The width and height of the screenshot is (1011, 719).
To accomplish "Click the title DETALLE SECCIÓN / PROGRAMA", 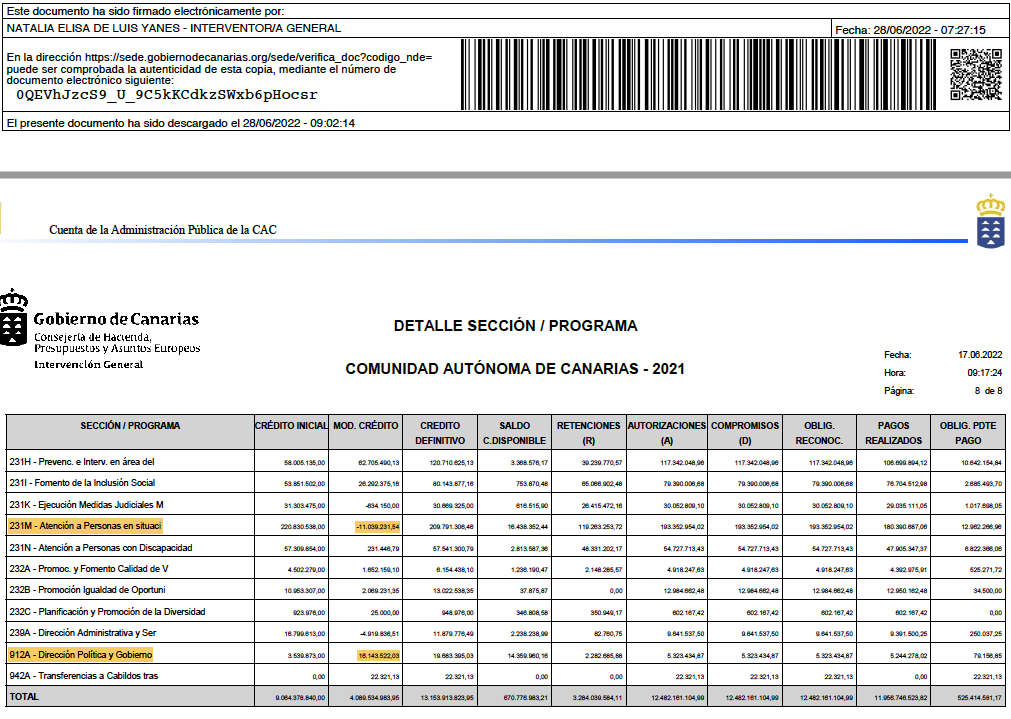I will [516, 326].
